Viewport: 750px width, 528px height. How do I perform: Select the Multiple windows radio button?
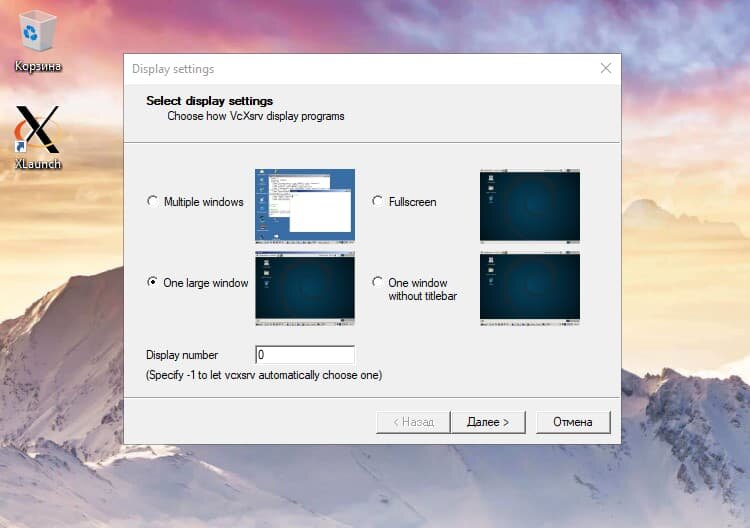(x=153, y=201)
